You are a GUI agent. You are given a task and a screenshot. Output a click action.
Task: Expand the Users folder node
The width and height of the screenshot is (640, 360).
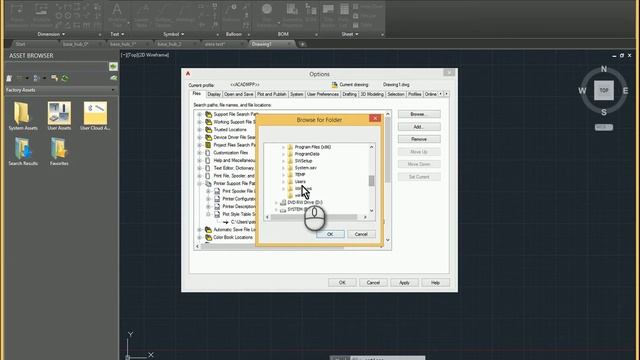click(283, 182)
